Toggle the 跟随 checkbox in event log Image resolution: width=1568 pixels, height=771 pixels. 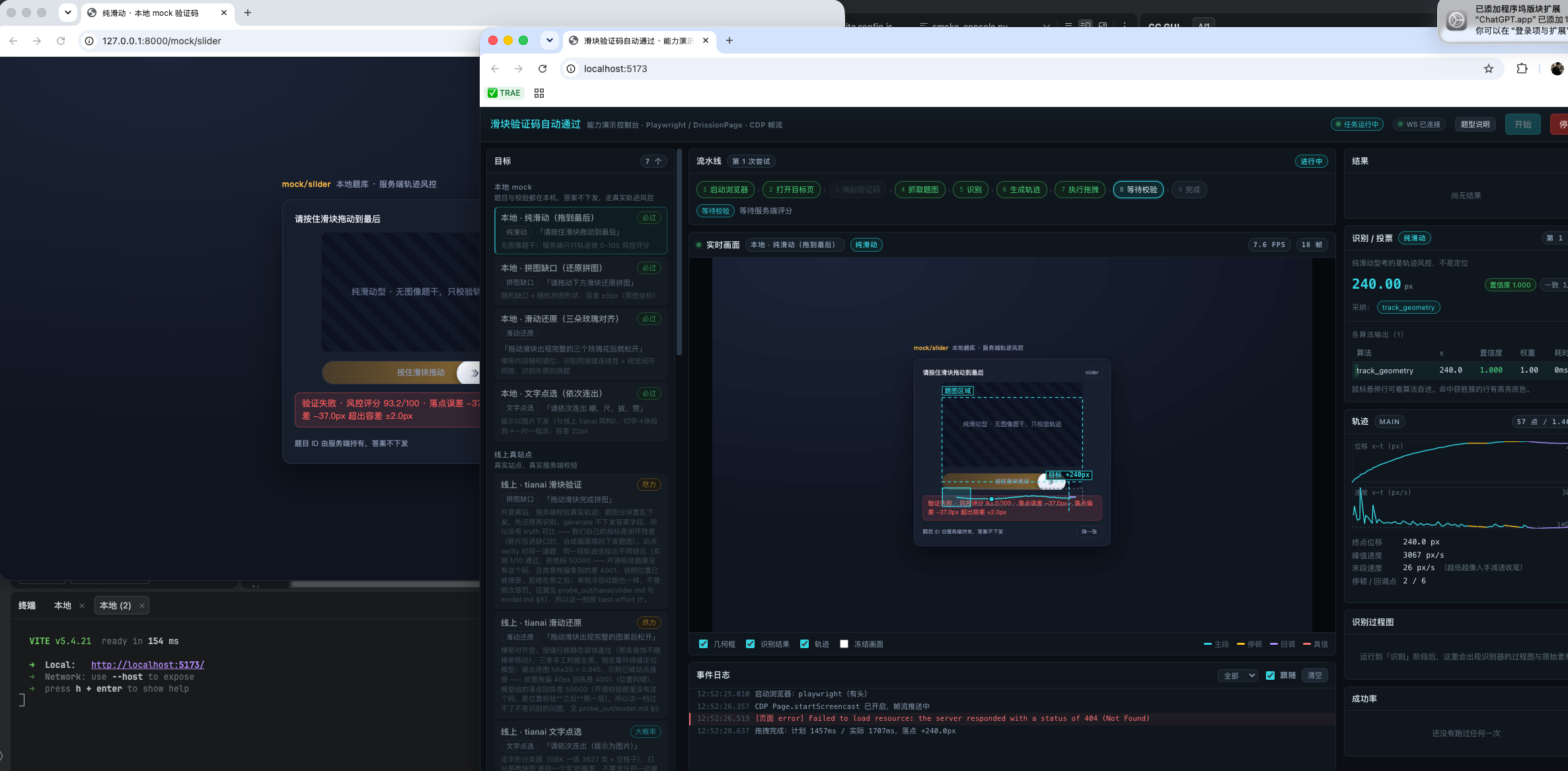tap(1270, 675)
